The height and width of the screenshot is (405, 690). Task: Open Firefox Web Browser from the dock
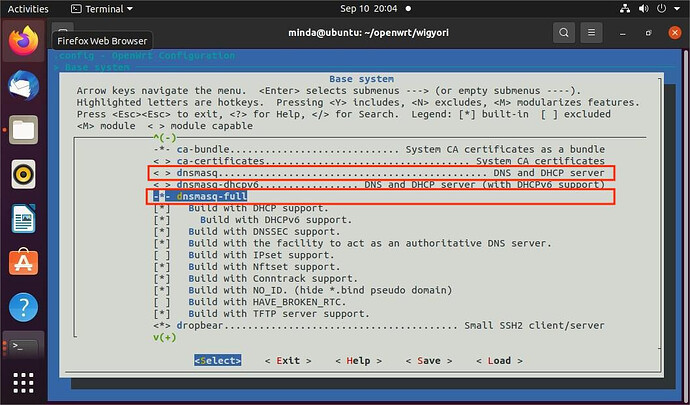coord(23,40)
